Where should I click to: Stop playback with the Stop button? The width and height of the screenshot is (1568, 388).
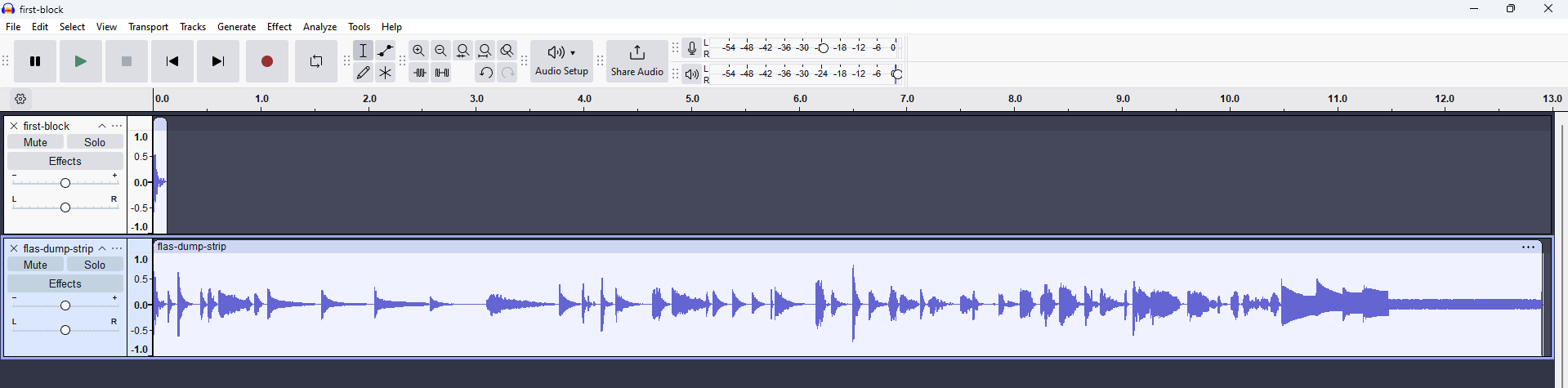pyautogui.click(x=127, y=61)
